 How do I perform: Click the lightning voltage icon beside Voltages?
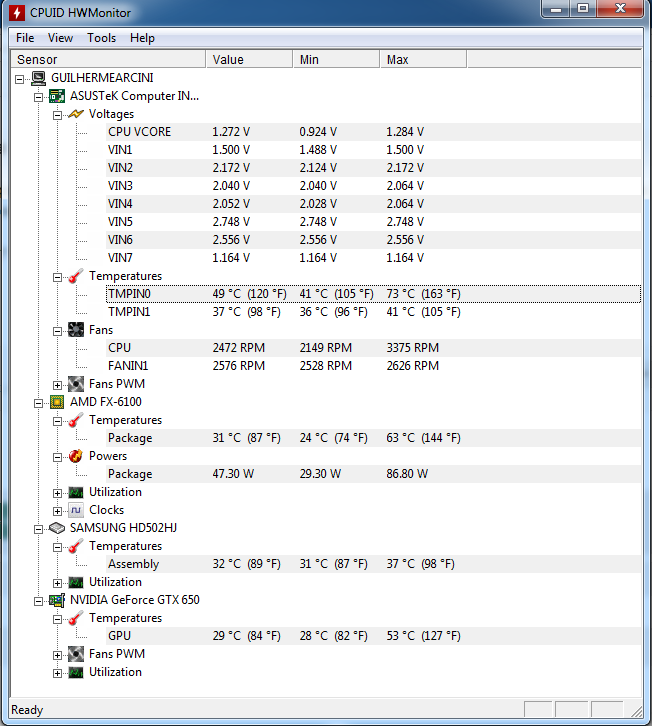point(75,114)
